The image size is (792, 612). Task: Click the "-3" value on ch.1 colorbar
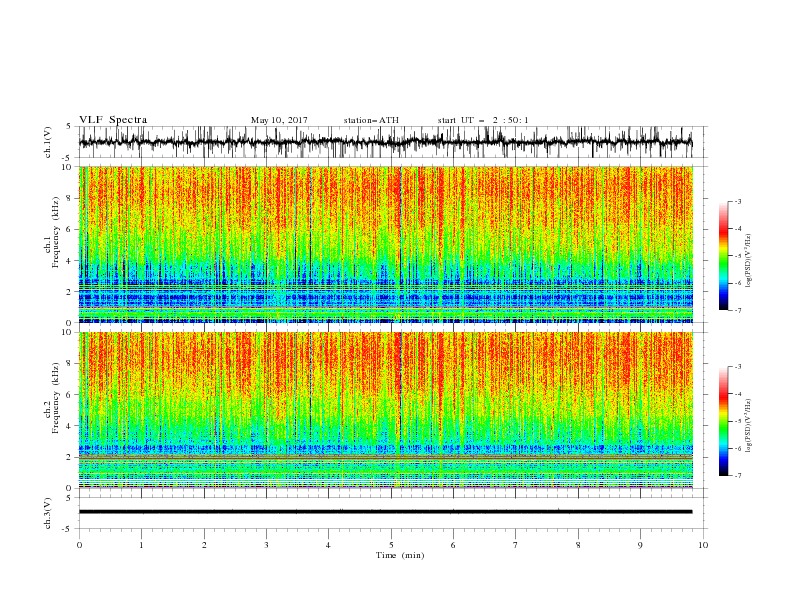(x=737, y=201)
